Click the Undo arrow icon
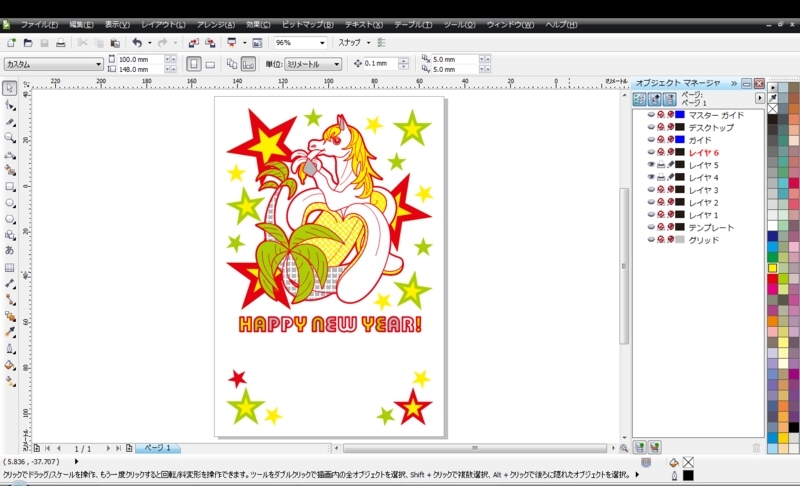Screen dimensions: 800x486 137,43
